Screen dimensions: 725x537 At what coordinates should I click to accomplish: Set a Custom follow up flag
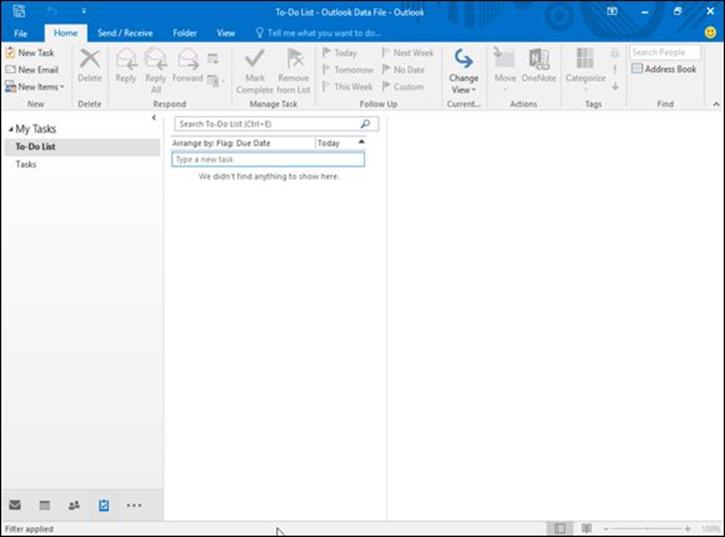[403, 87]
